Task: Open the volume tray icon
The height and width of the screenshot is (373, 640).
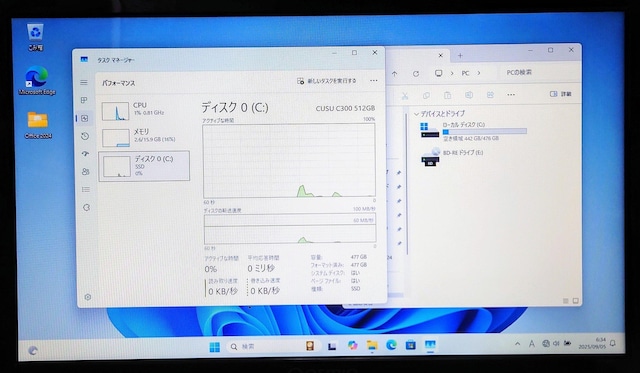Action: [x=556, y=344]
